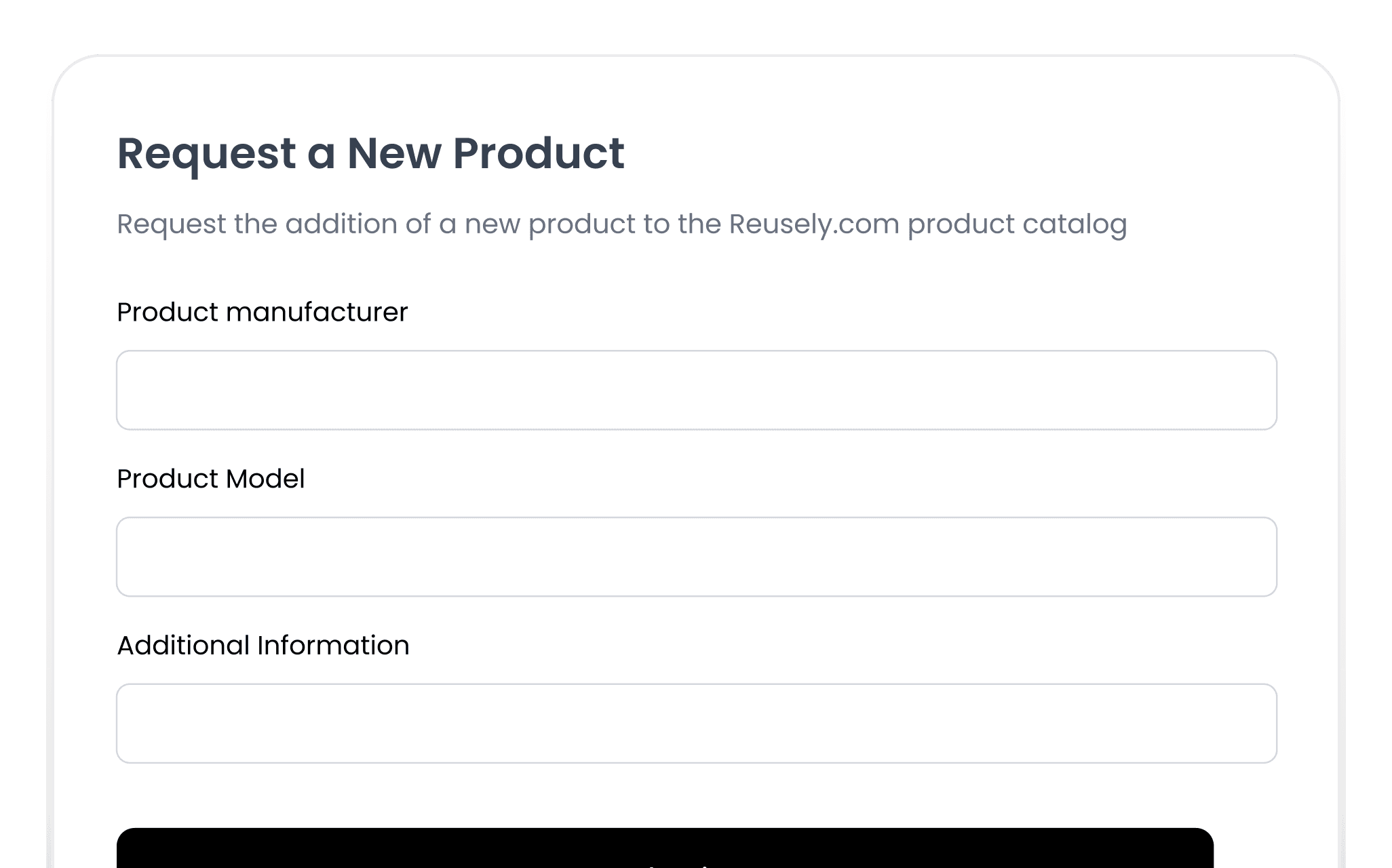
Task: Select the Additional Information text field
Action: [x=697, y=724]
